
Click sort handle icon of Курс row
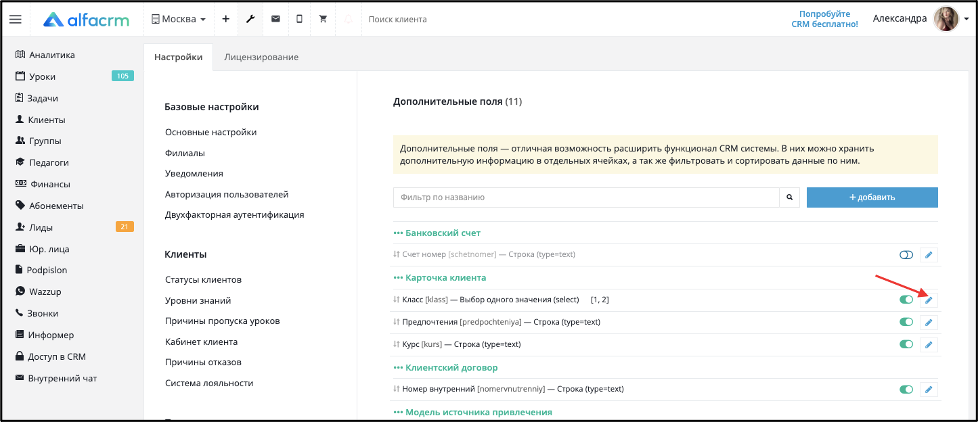pos(396,345)
